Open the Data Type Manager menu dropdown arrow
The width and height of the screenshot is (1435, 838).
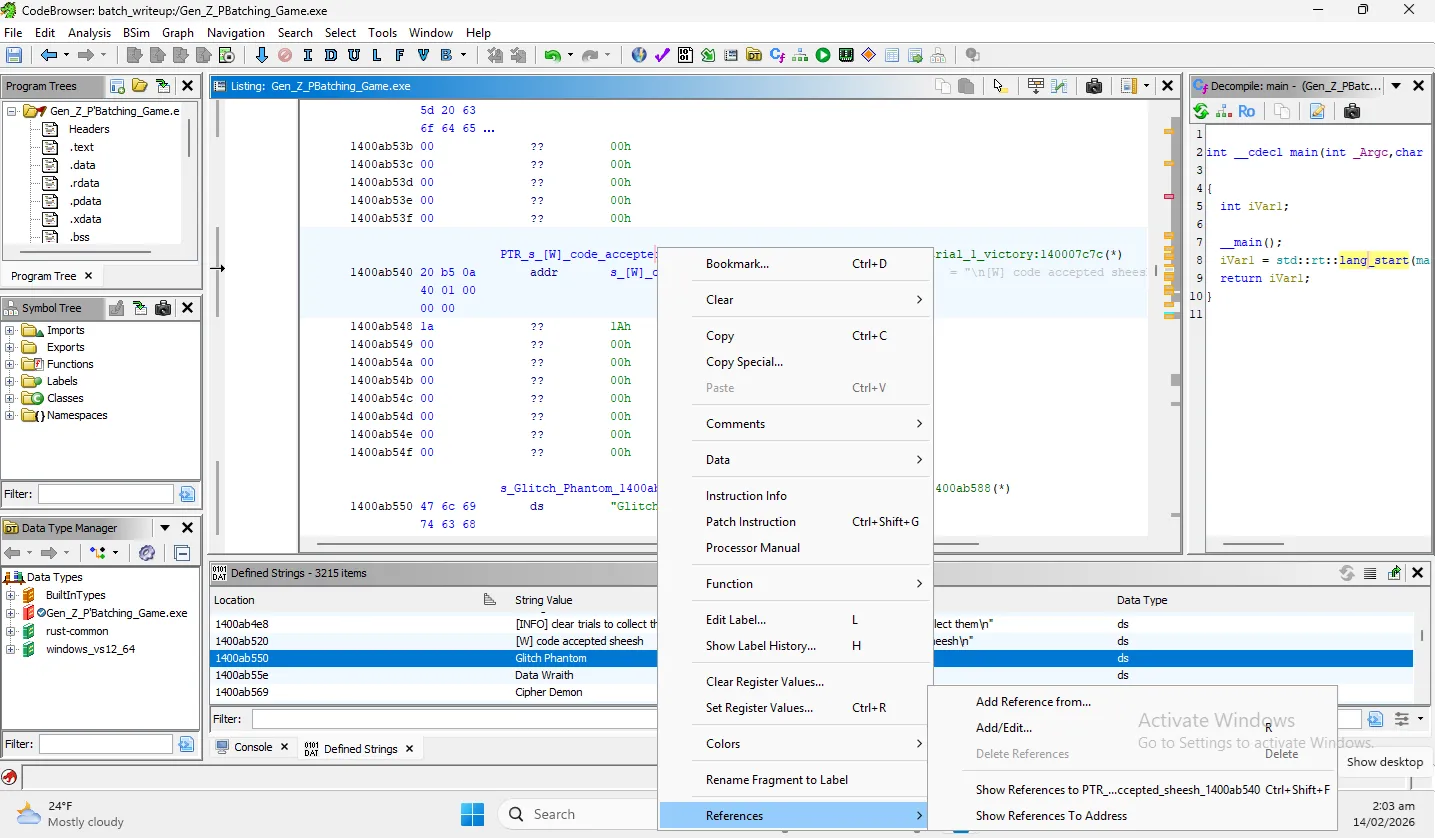(x=164, y=528)
